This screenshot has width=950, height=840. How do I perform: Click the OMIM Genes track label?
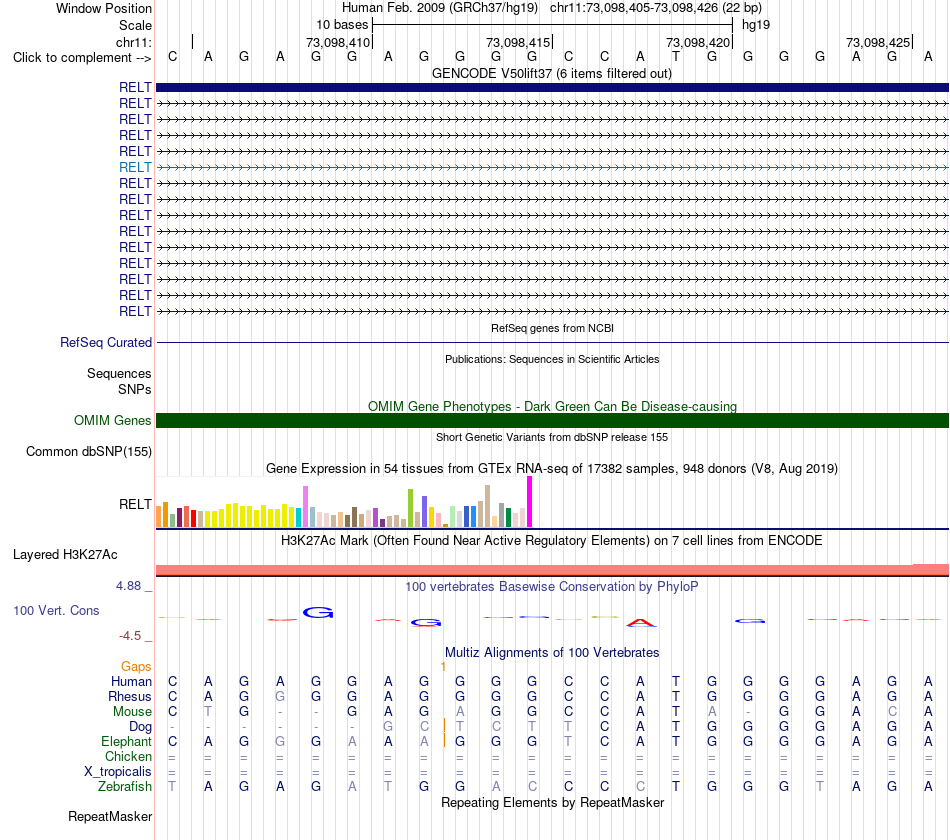[x=112, y=421]
